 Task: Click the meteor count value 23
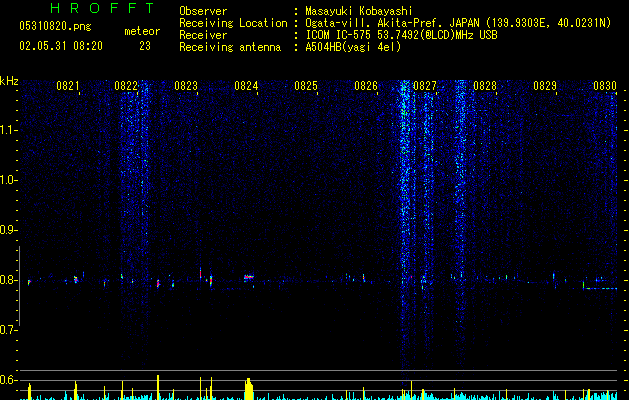145,46
